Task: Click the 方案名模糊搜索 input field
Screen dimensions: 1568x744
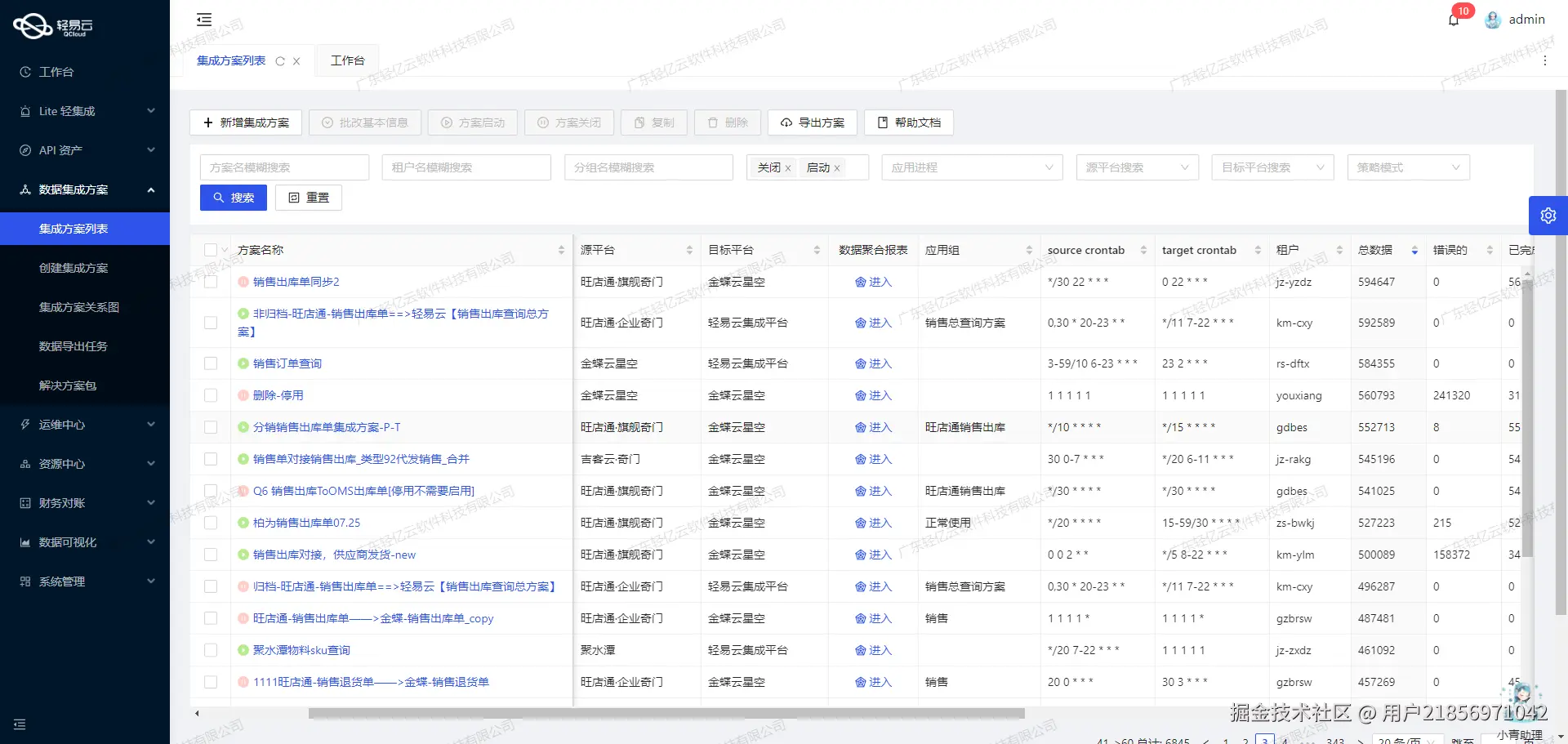Action: (284, 167)
